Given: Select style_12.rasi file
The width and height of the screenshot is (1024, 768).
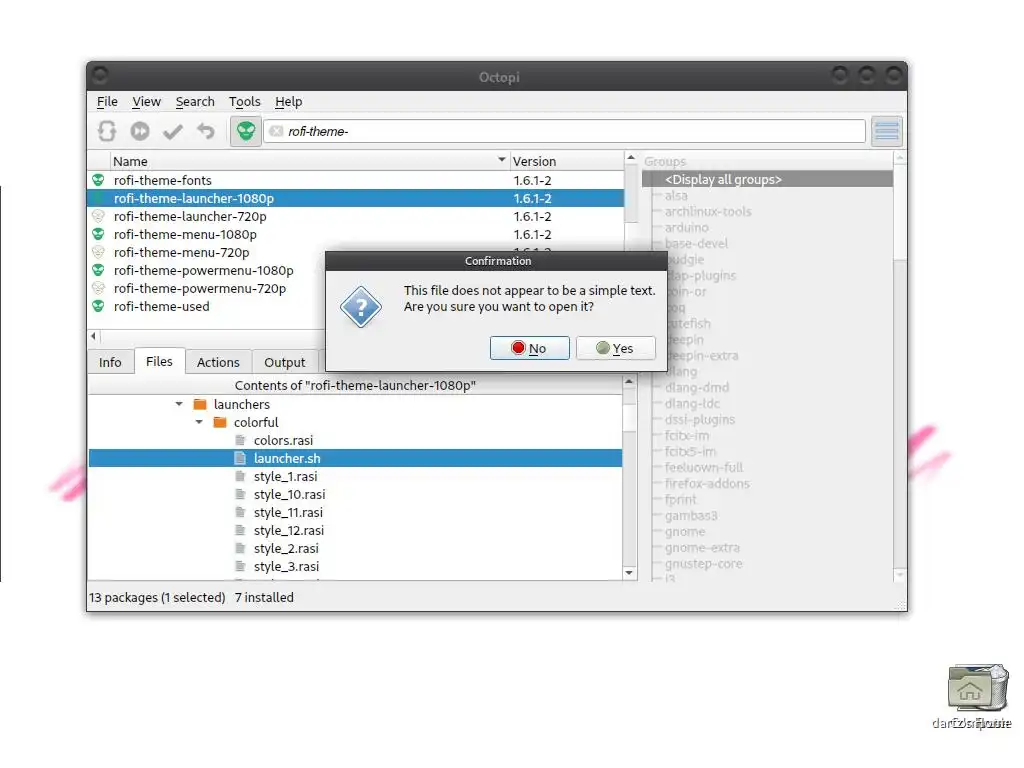Looking at the screenshot, I should (x=289, y=530).
